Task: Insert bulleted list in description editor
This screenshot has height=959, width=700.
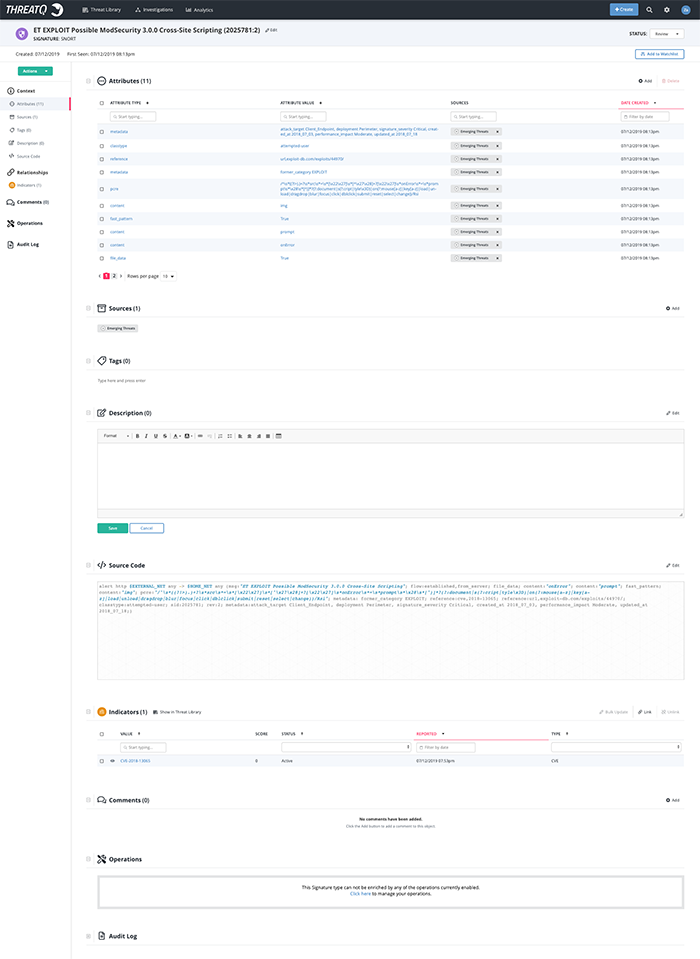Action: (229, 436)
